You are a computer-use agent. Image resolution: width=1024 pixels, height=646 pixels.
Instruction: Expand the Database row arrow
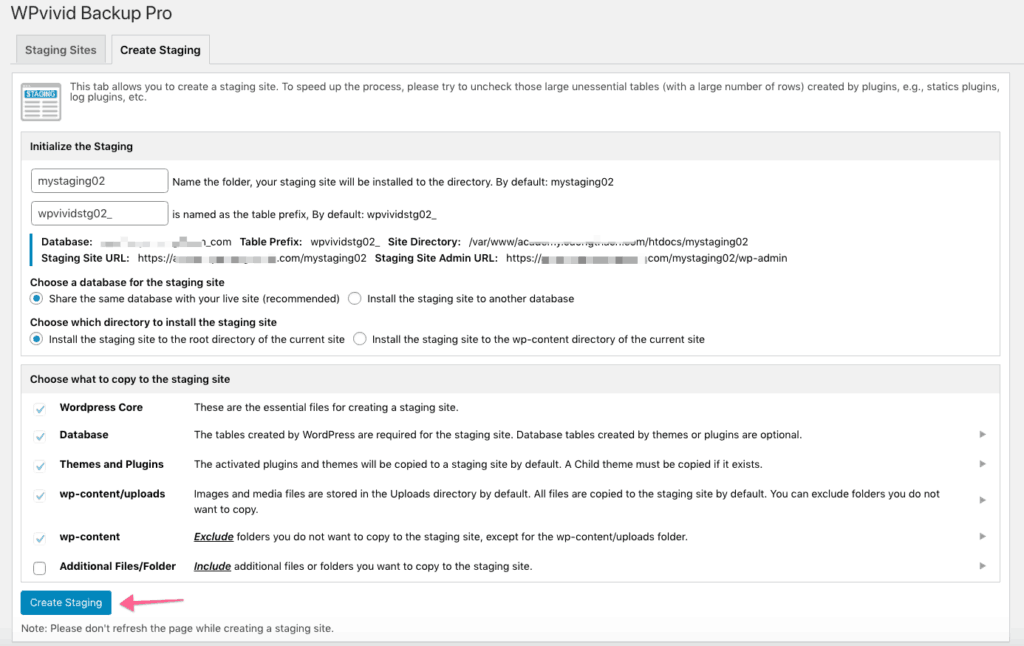[x=982, y=434]
